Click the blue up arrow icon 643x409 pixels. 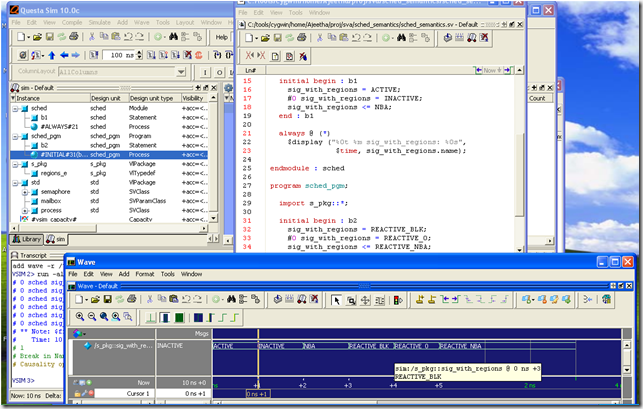[x=50, y=55]
